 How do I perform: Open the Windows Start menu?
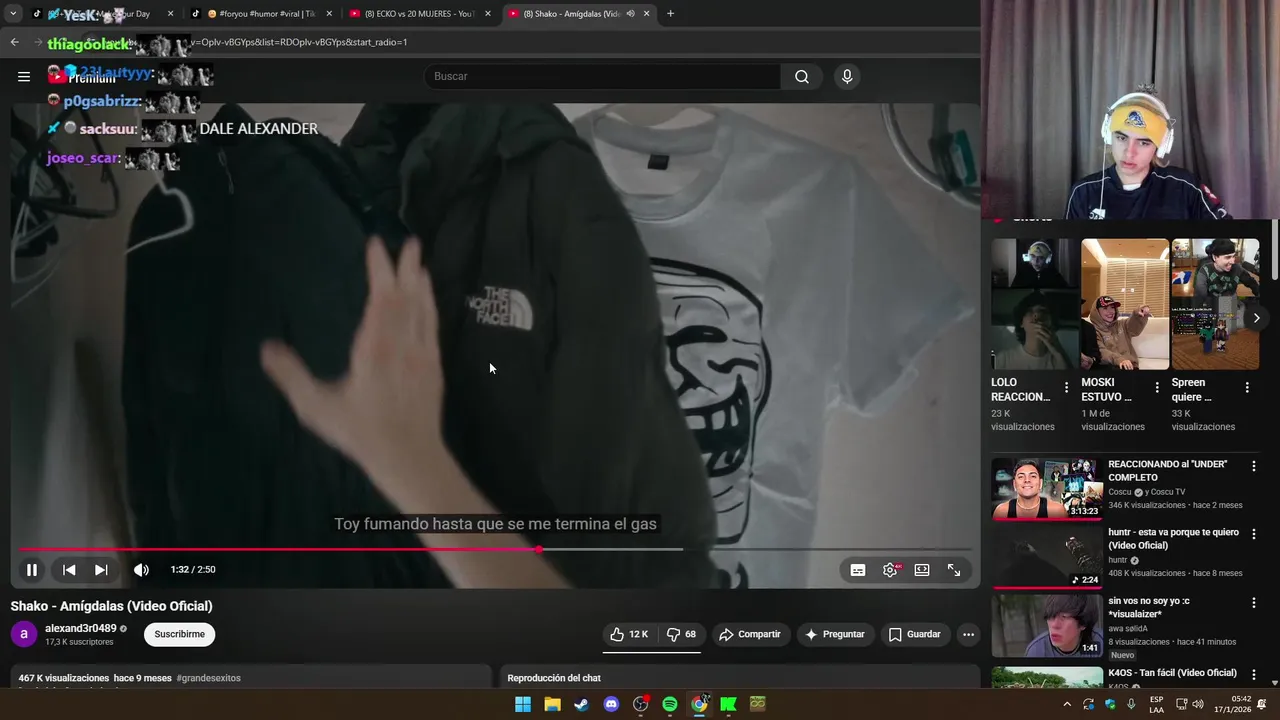coord(523,704)
